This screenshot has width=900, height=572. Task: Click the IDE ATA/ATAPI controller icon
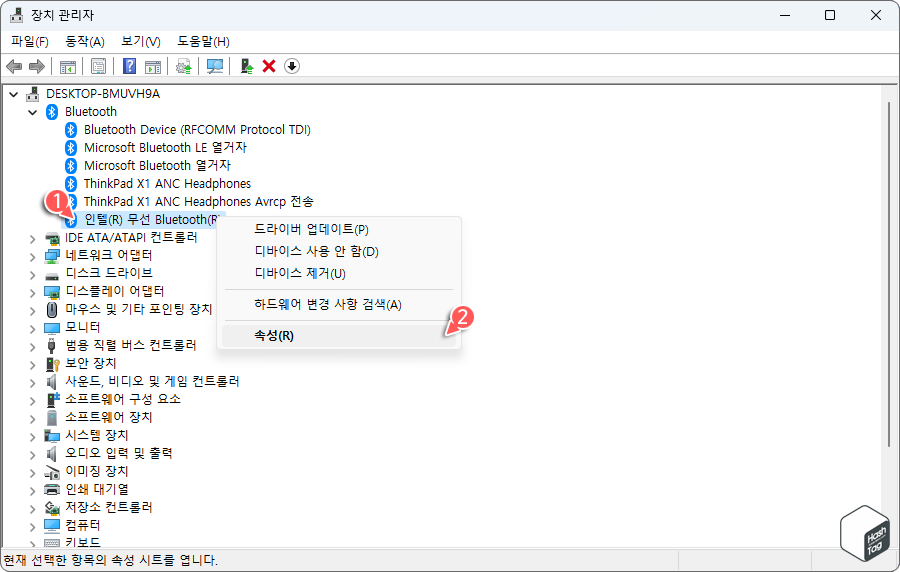(x=52, y=238)
